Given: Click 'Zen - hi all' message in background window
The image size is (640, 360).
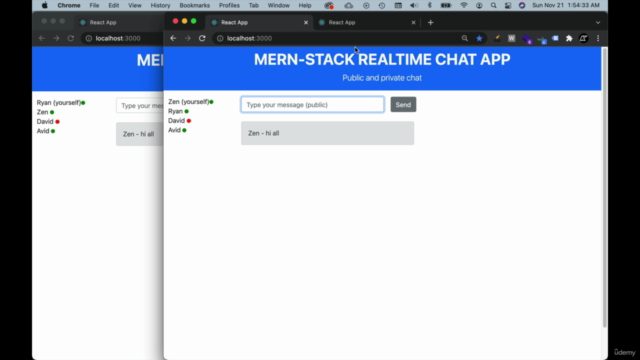Looking at the screenshot, I should (140, 134).
